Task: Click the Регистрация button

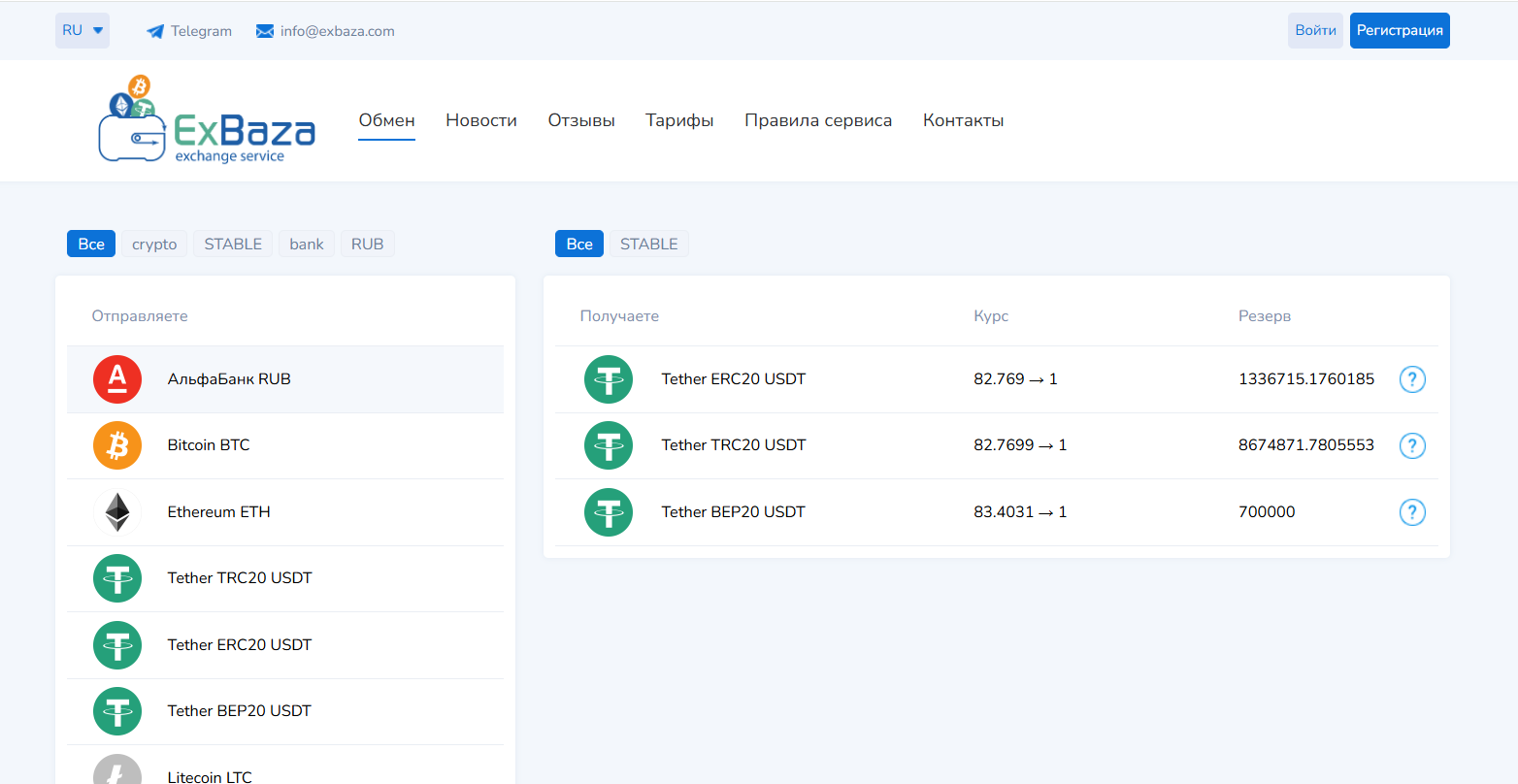Action: point(1400,30)
